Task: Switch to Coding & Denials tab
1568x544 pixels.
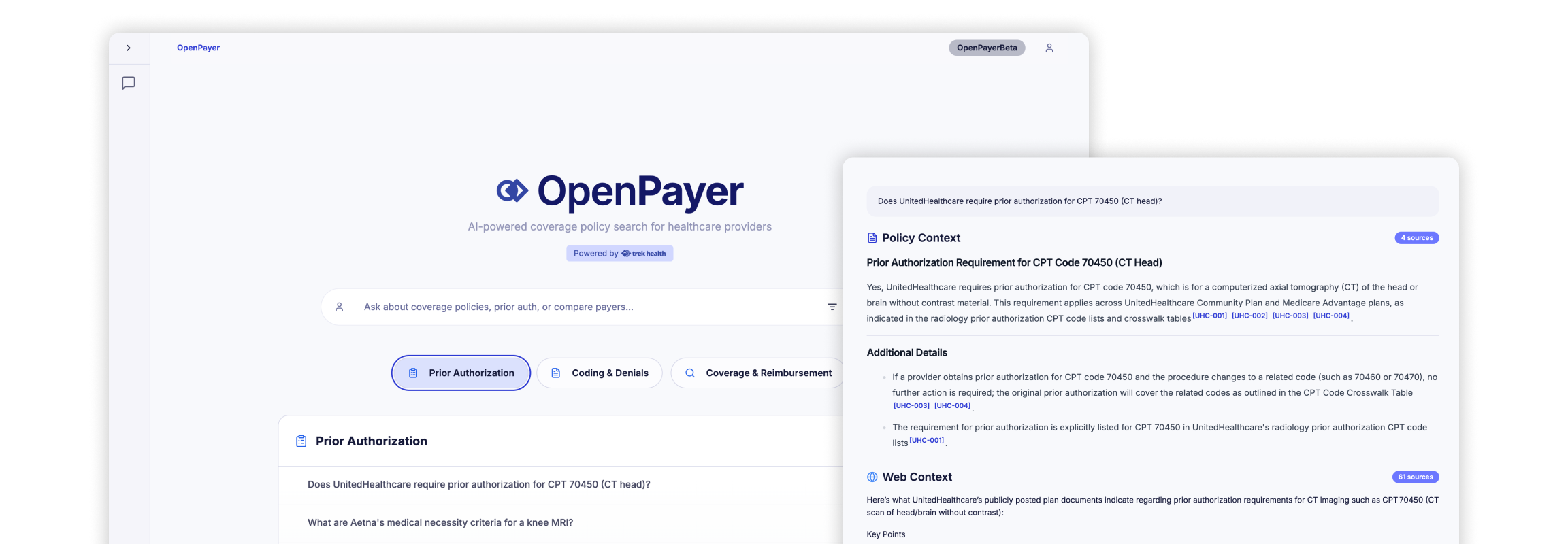Action: point(600,373)
